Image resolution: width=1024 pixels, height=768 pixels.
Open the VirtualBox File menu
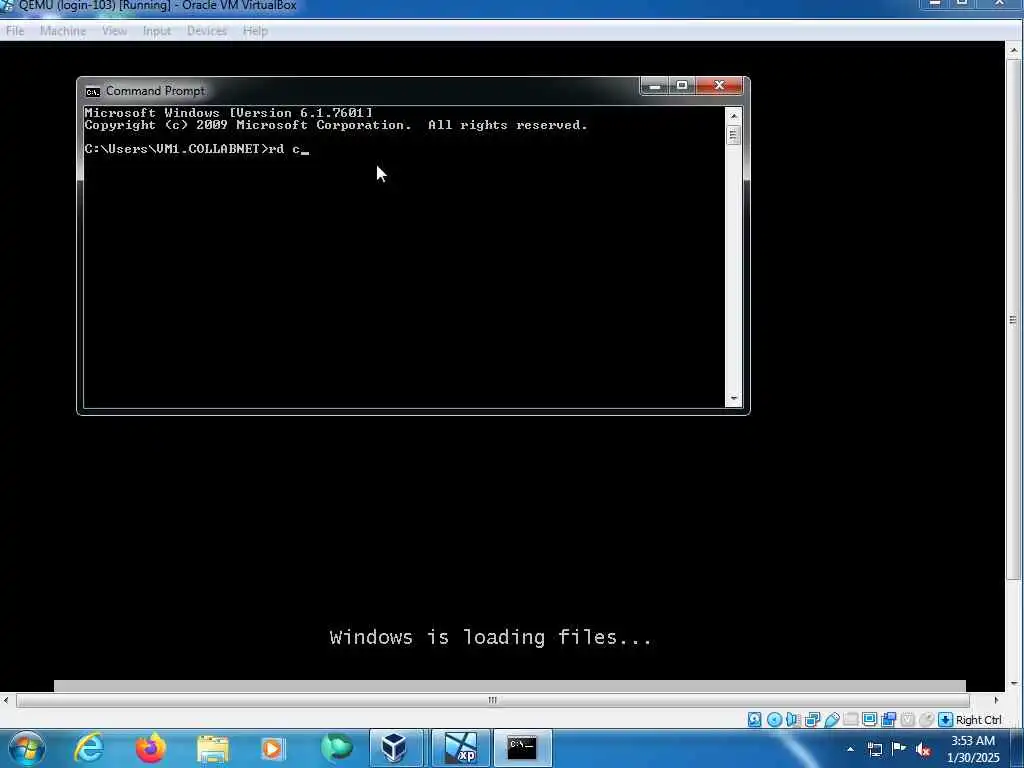pyautogui.click(x=14, y=31)
